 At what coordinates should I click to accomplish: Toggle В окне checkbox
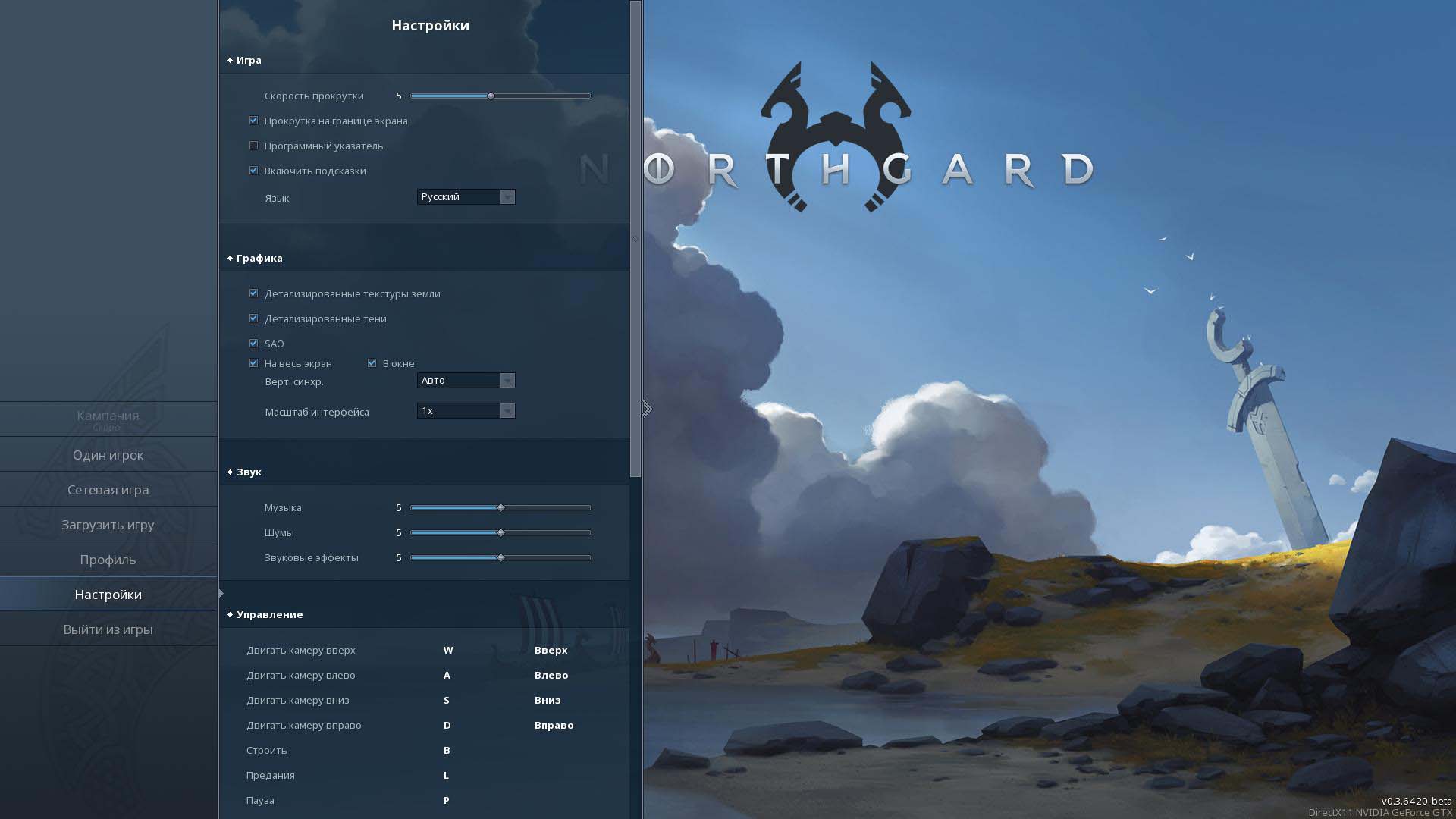[x=372, y=363]
